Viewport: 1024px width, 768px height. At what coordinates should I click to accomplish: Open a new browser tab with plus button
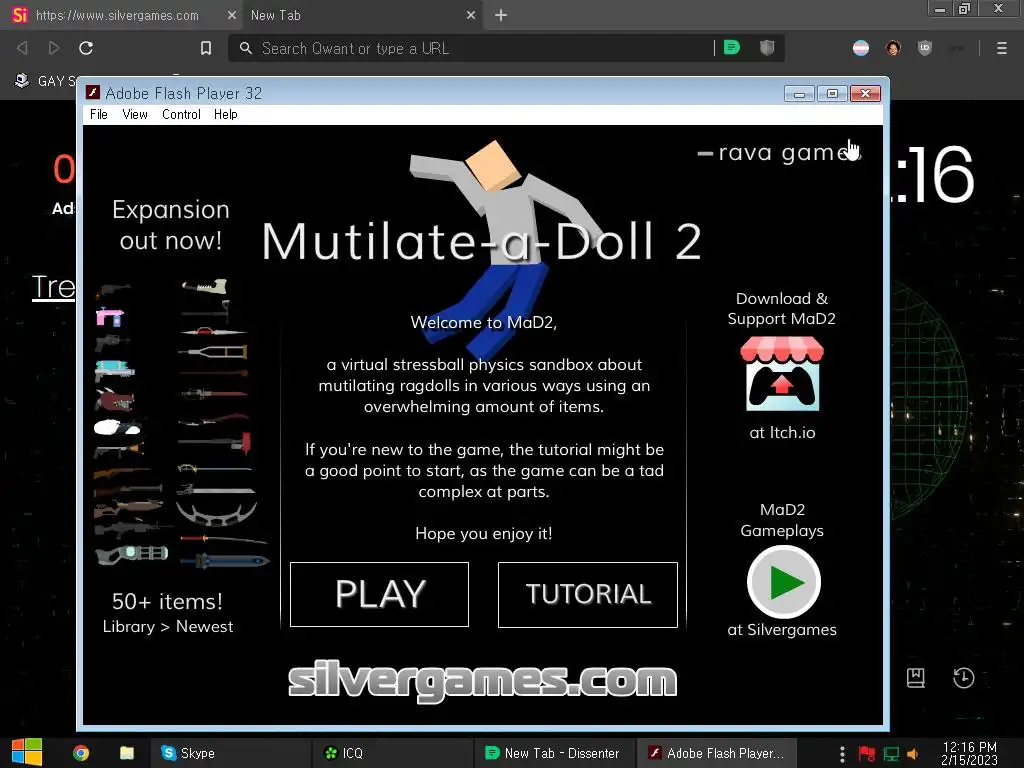[501, 15]
